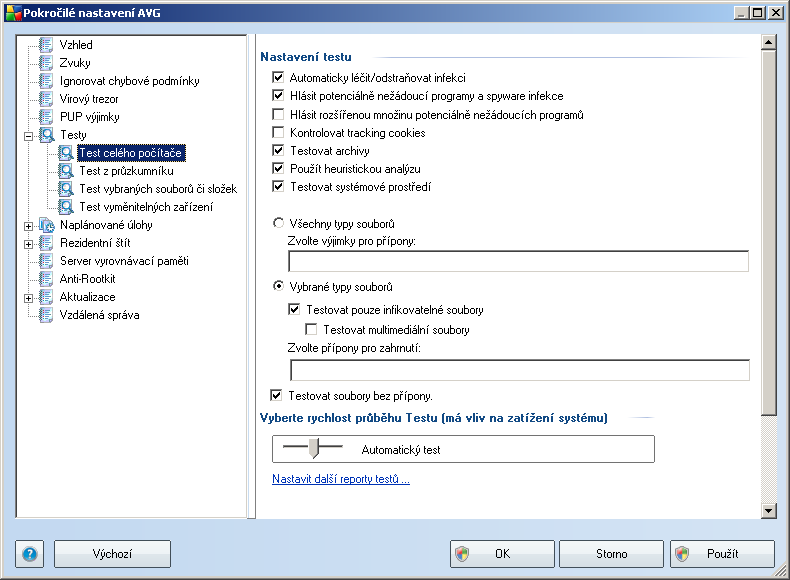Screen dimensions: 790x580
Task: Click the Naplánované úlohy clock icon
Action: 47,225
